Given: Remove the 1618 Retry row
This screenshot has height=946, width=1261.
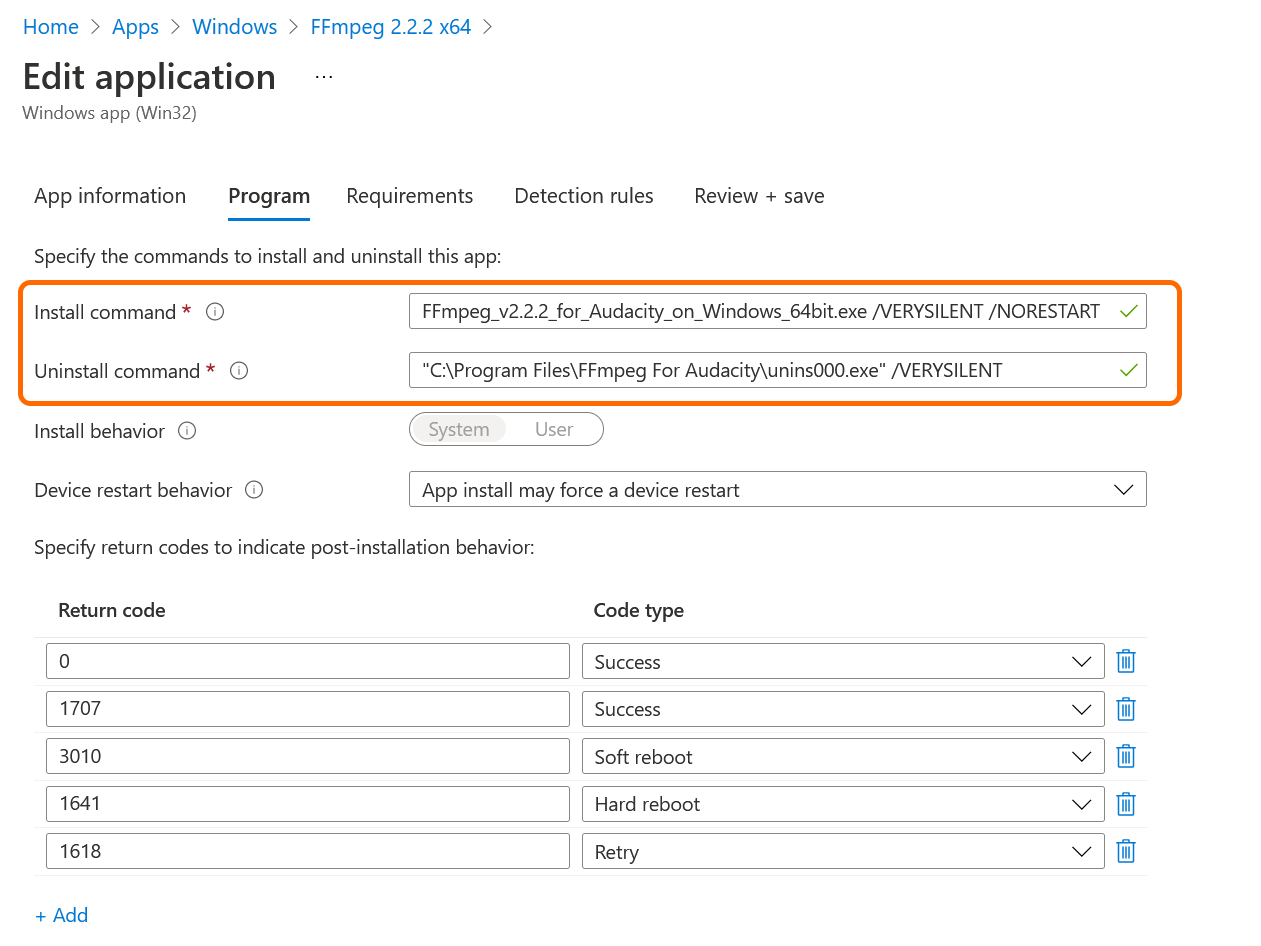Looking at the screenshot, I should [x=1125, y=852].
